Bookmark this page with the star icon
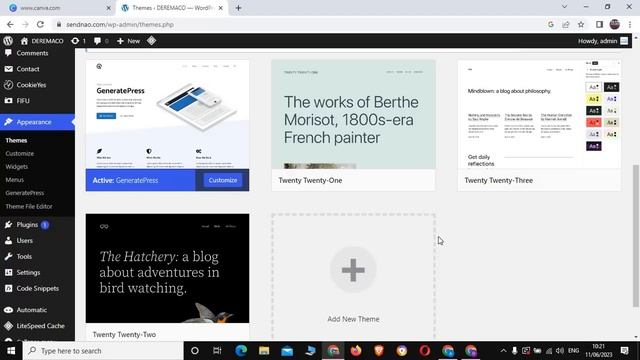The height and width of the screenshot is (360, 640). coord(581,24)
